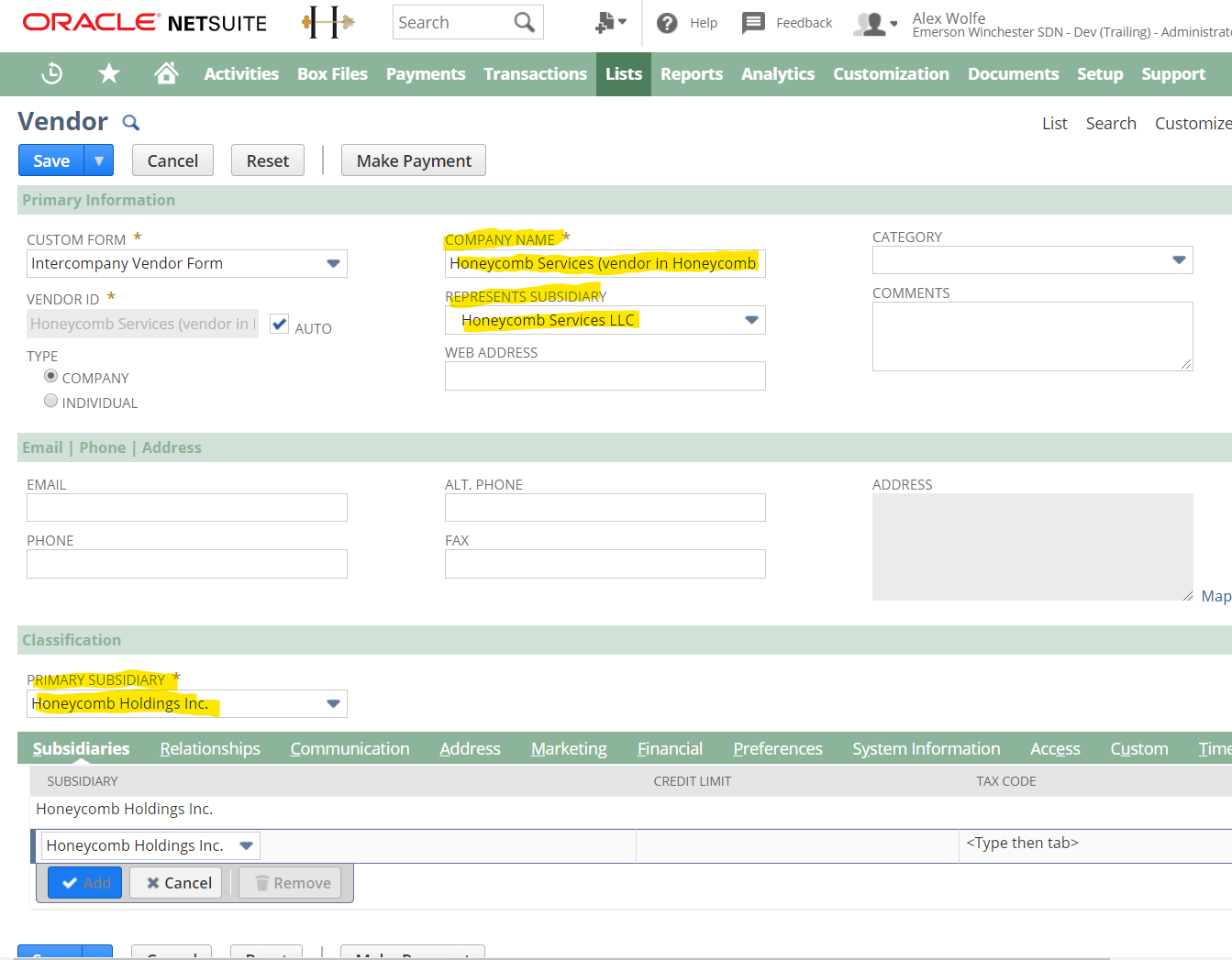Viewport: 1232px width, 960px height.
Task: Open the Create New document icon
Action: coord(610,22)
